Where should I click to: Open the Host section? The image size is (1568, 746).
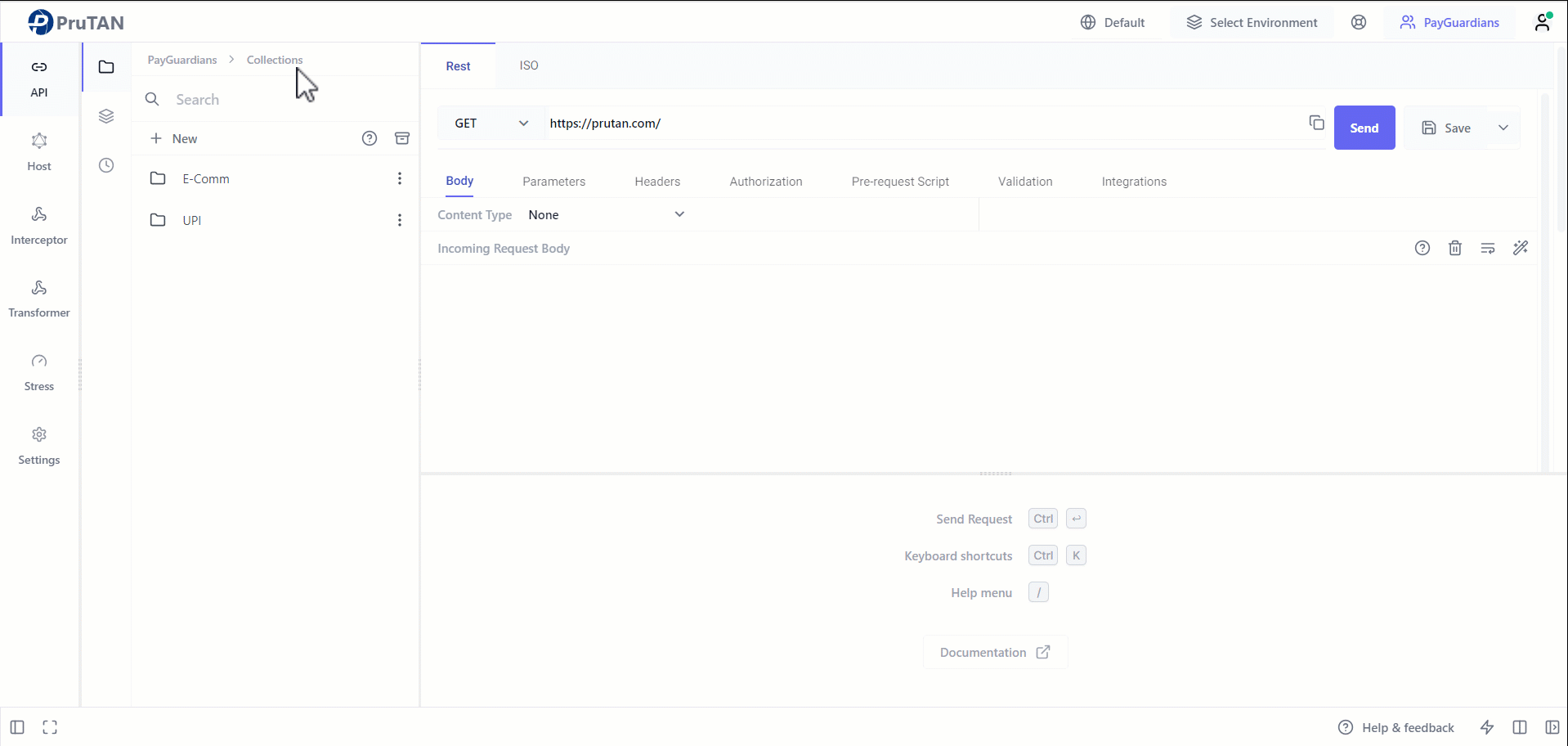coord(39,153)
